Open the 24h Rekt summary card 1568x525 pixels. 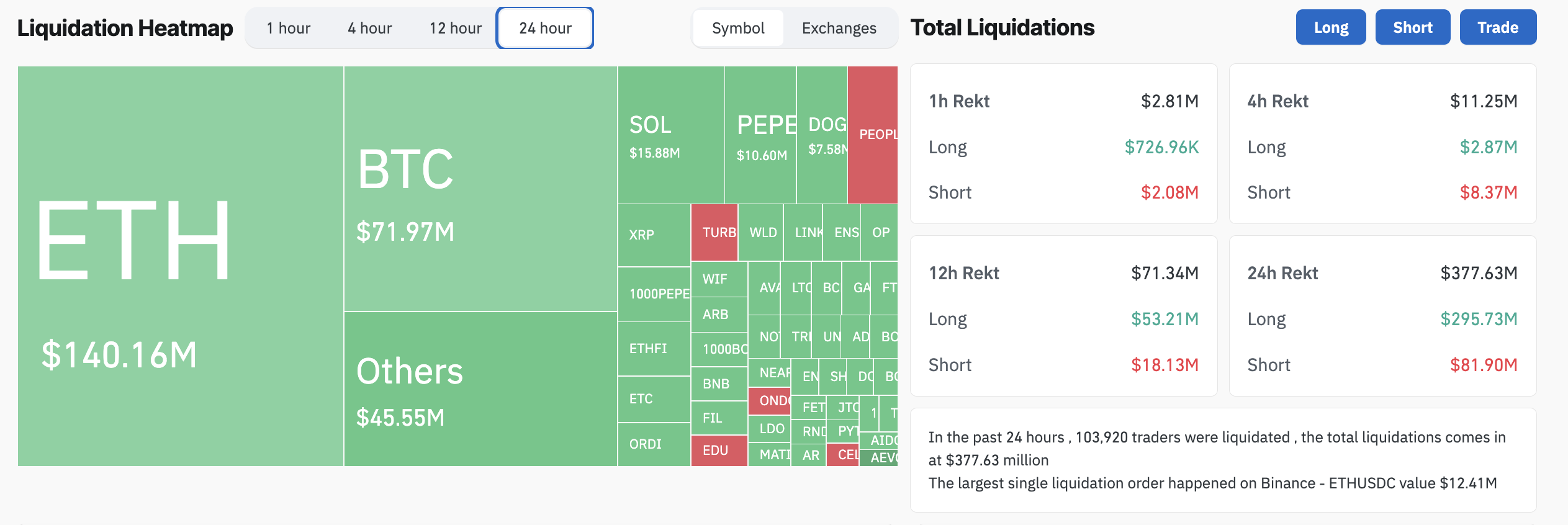(1382, 316)
